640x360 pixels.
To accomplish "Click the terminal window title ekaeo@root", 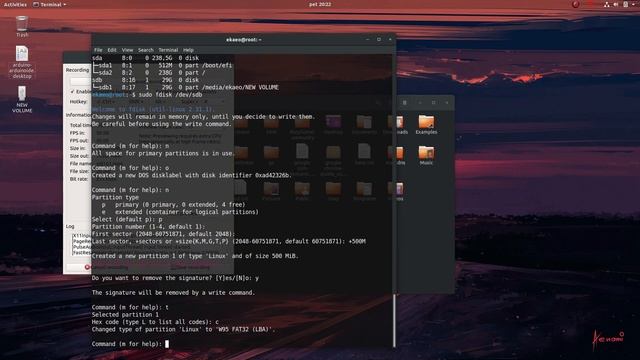I will click(x=244, y=40).
